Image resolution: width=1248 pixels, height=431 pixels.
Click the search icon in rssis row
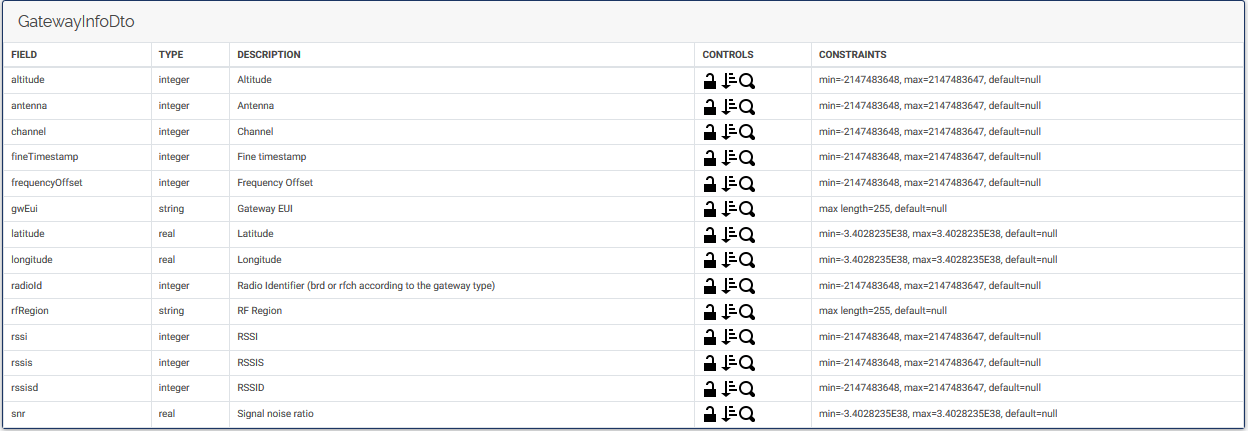coord(746,363)
